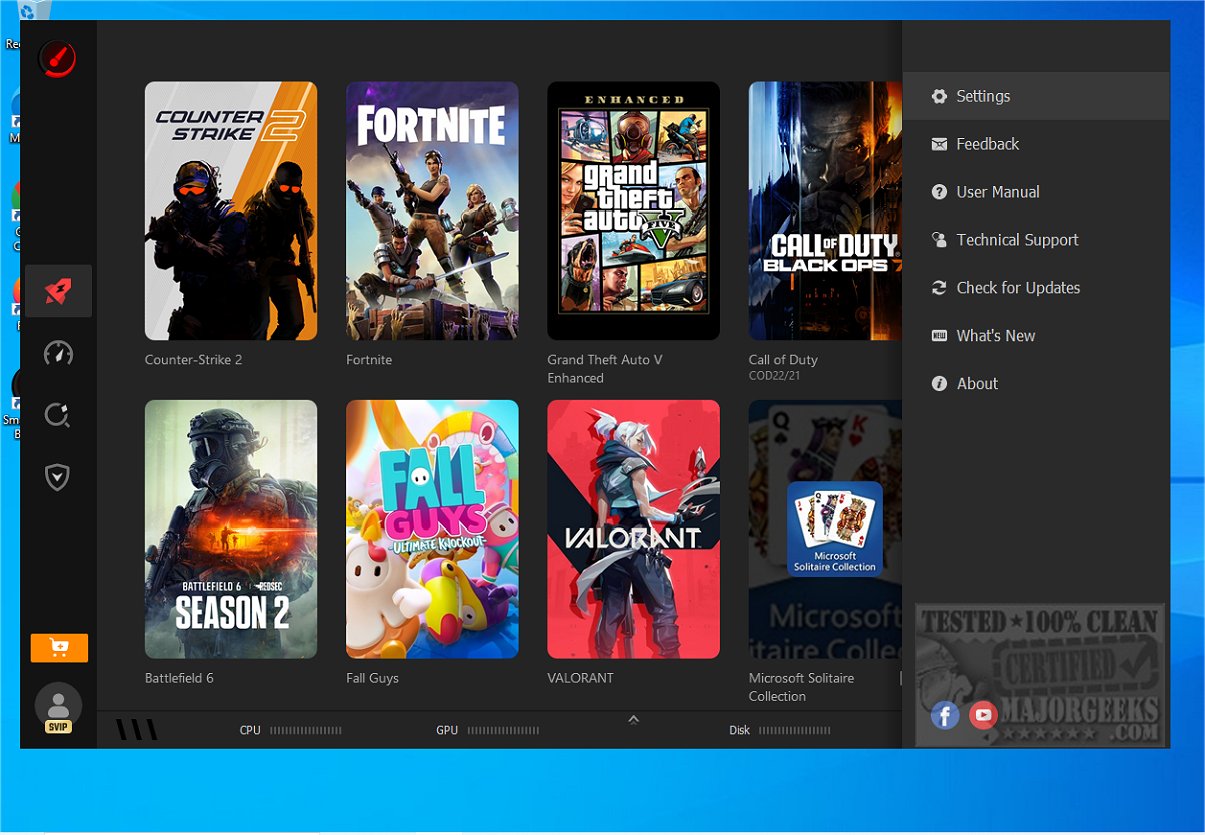The height and width of the screenshot is (835, 1205).
Task: Open the YouTube link icon
Action: pos(983,715)
